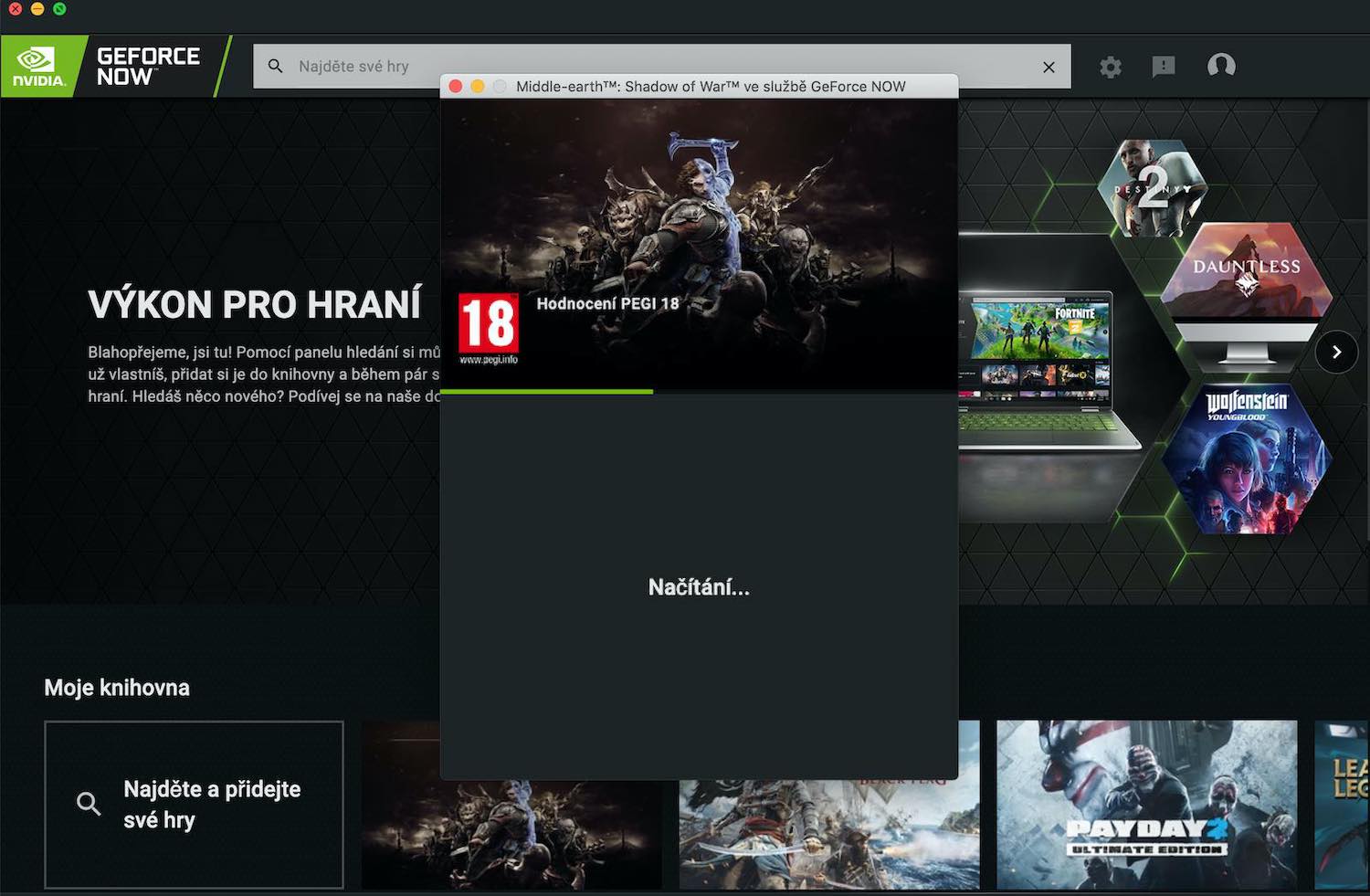Click the GeForce NOW logo text
Image resolution: width=1370 pixels, height=896 pixels.
[148, 67]
